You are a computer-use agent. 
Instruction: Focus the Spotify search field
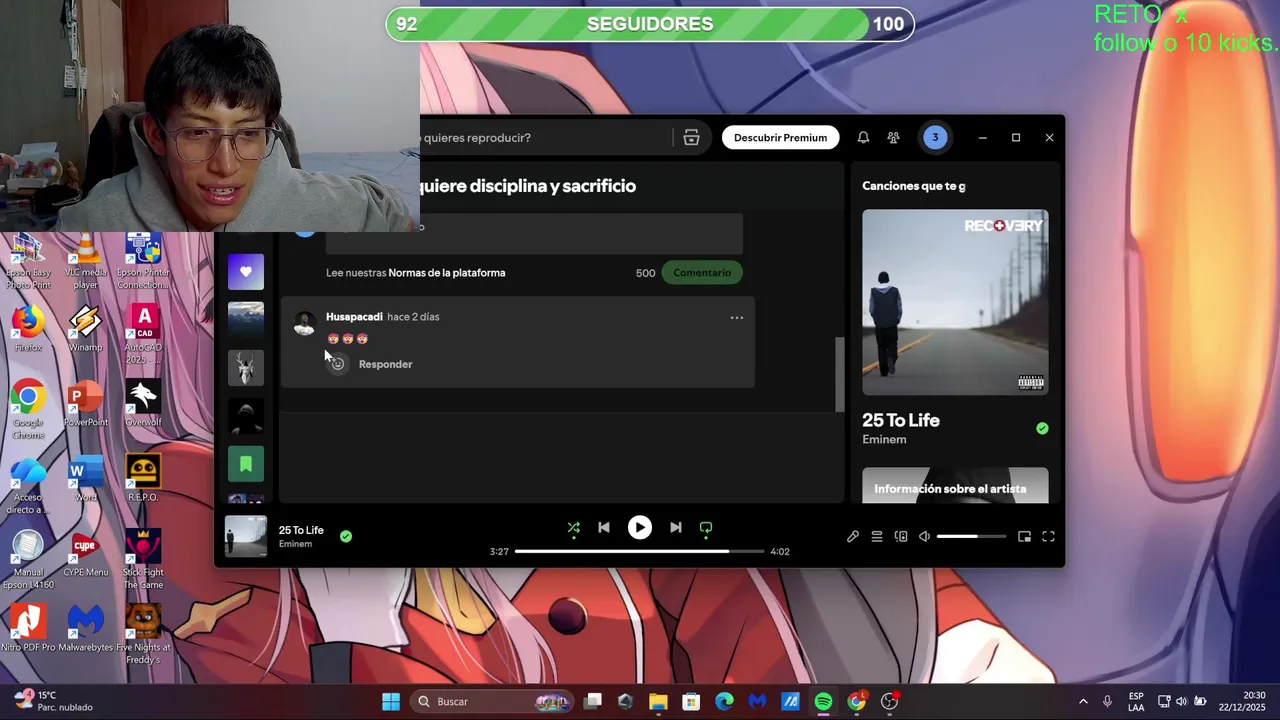545,138
